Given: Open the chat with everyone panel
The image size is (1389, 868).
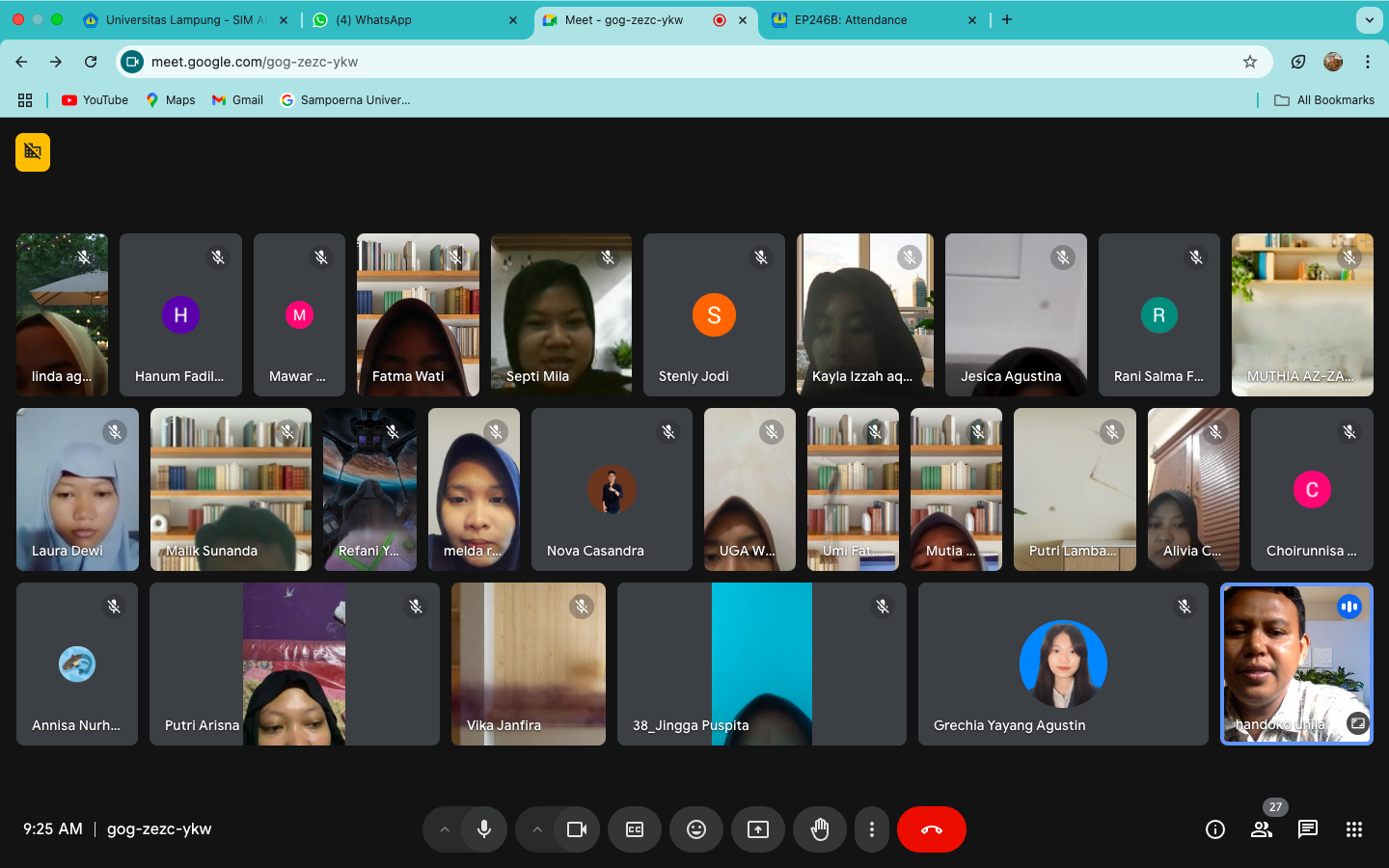Looking at the screenshot, I should (x=1308, y=829).
